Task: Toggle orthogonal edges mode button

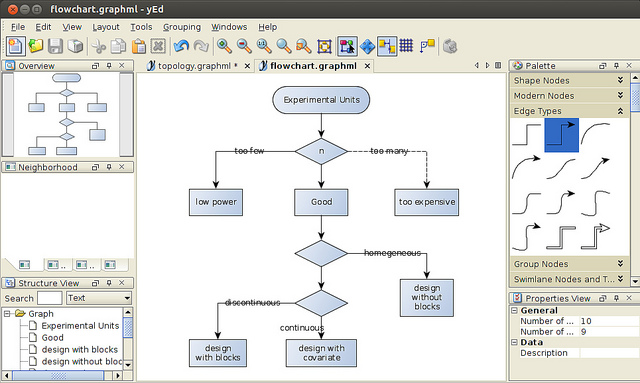Action: click(387, 46)
